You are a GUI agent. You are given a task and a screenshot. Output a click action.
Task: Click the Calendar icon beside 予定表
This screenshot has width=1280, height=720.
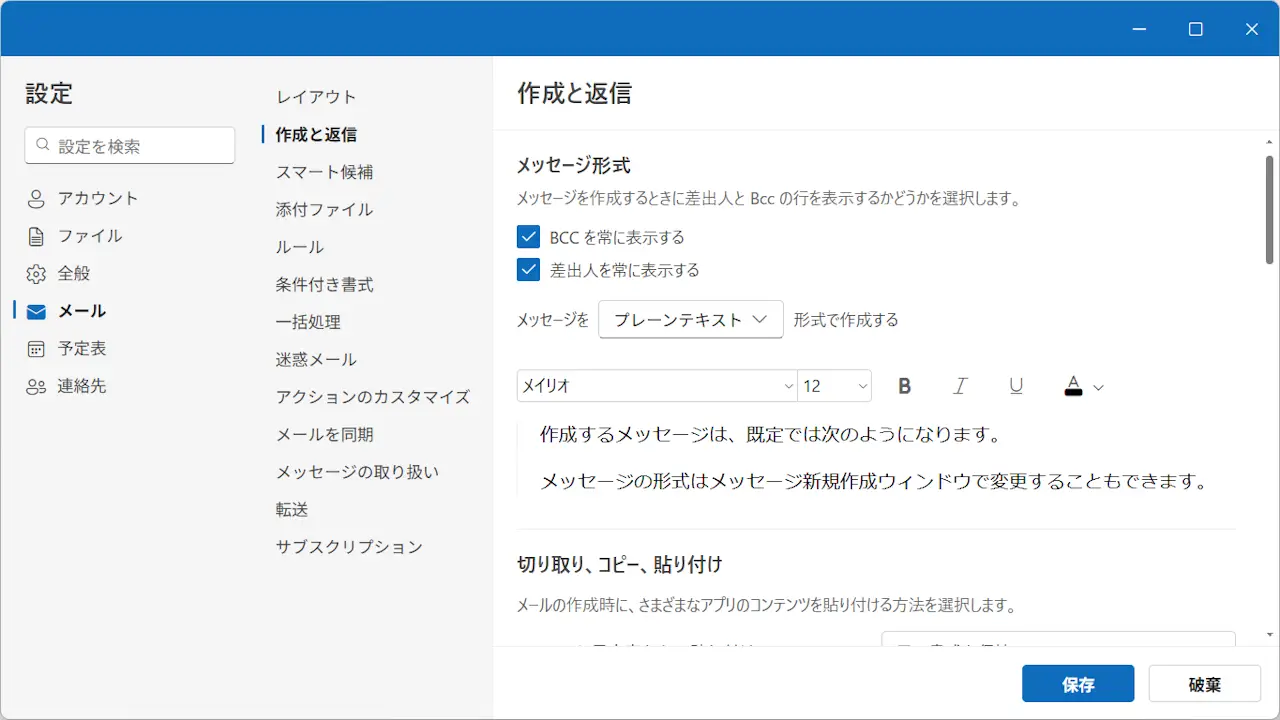coord(36,349)
